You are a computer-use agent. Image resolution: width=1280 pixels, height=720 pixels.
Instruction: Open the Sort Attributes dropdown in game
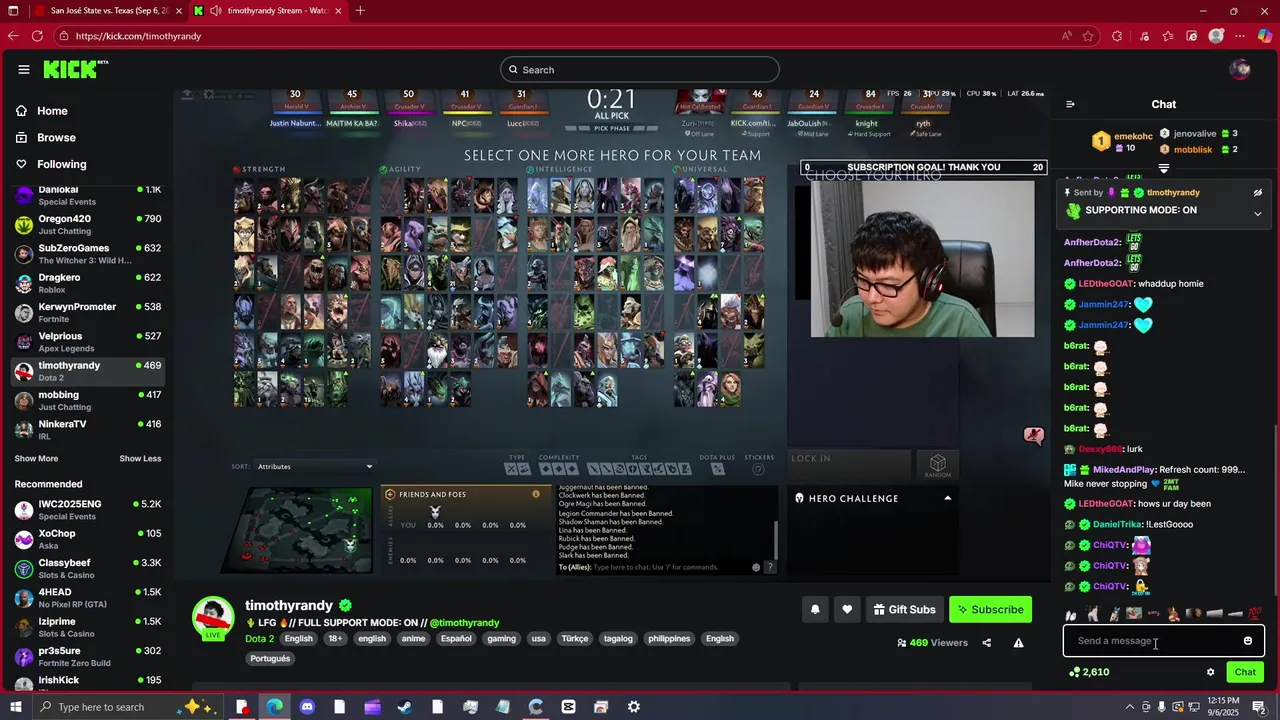(x=315, y=466)
